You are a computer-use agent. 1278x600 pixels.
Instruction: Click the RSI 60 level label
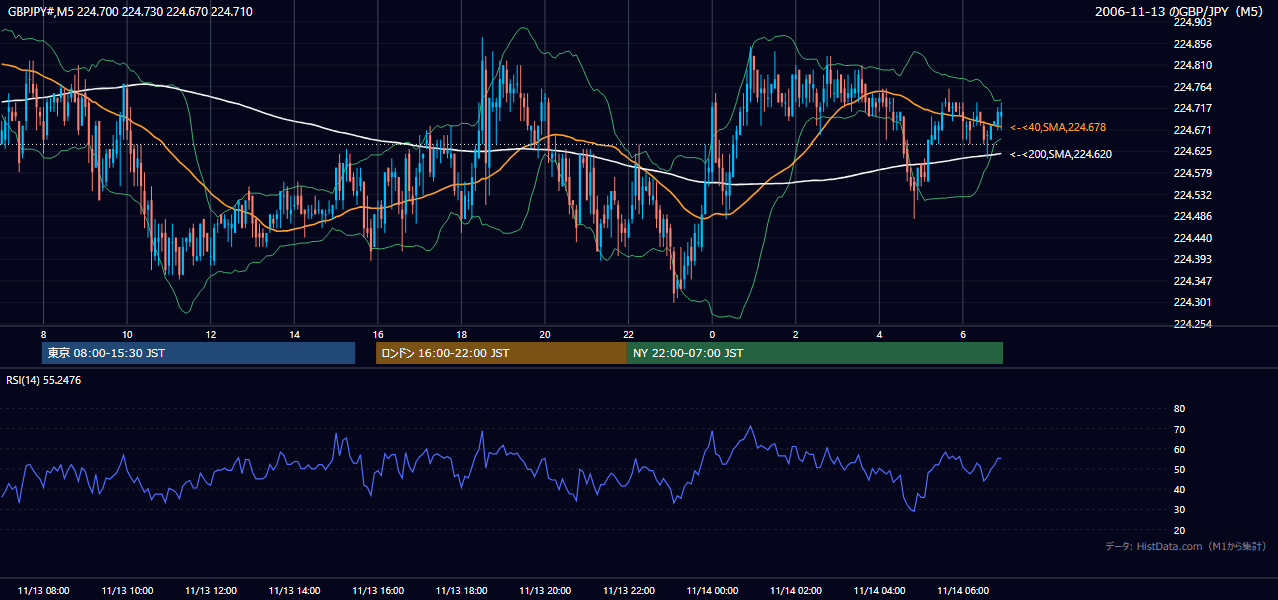pyautogui.click(x=1179, y=449)
